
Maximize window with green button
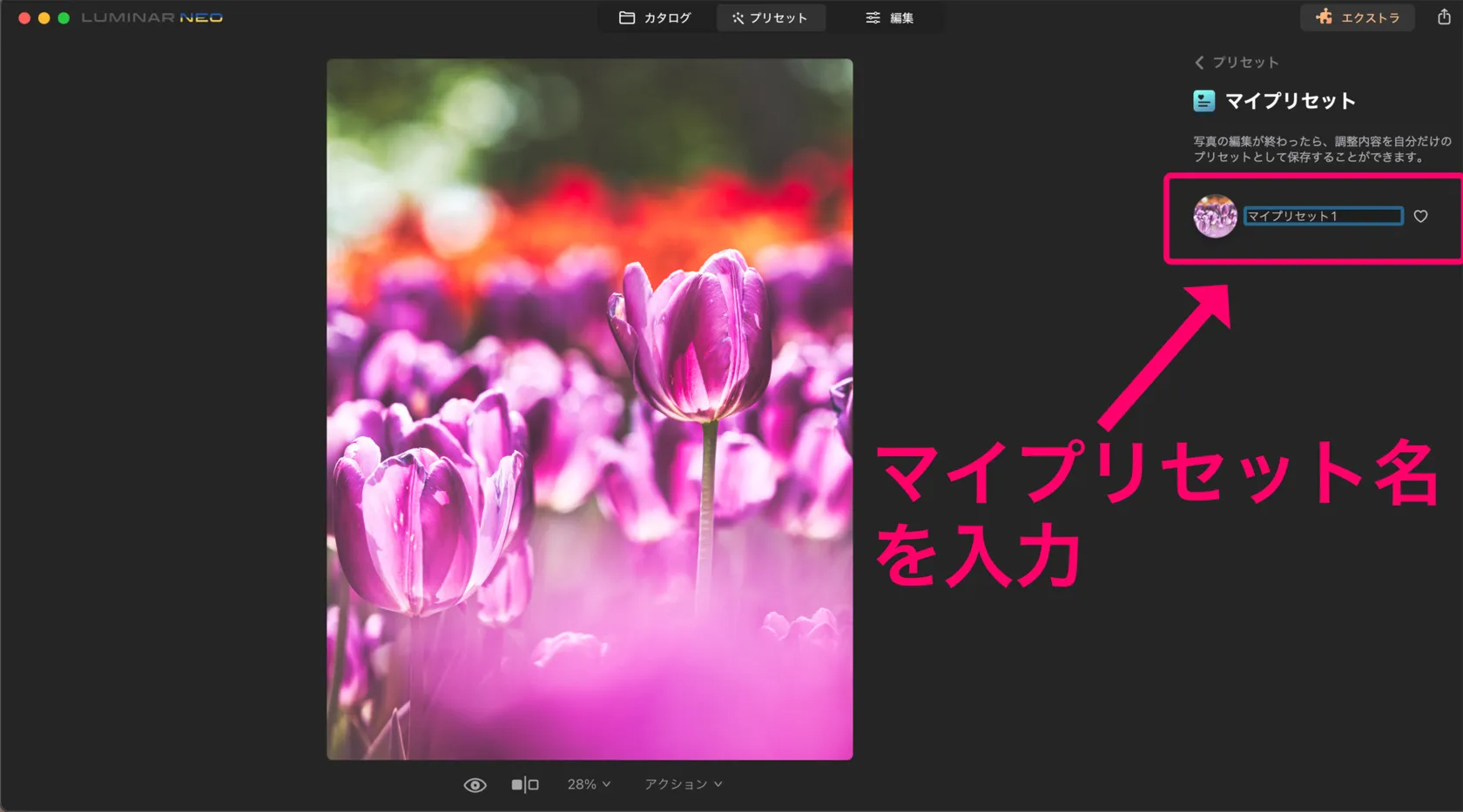coord(64,17)
